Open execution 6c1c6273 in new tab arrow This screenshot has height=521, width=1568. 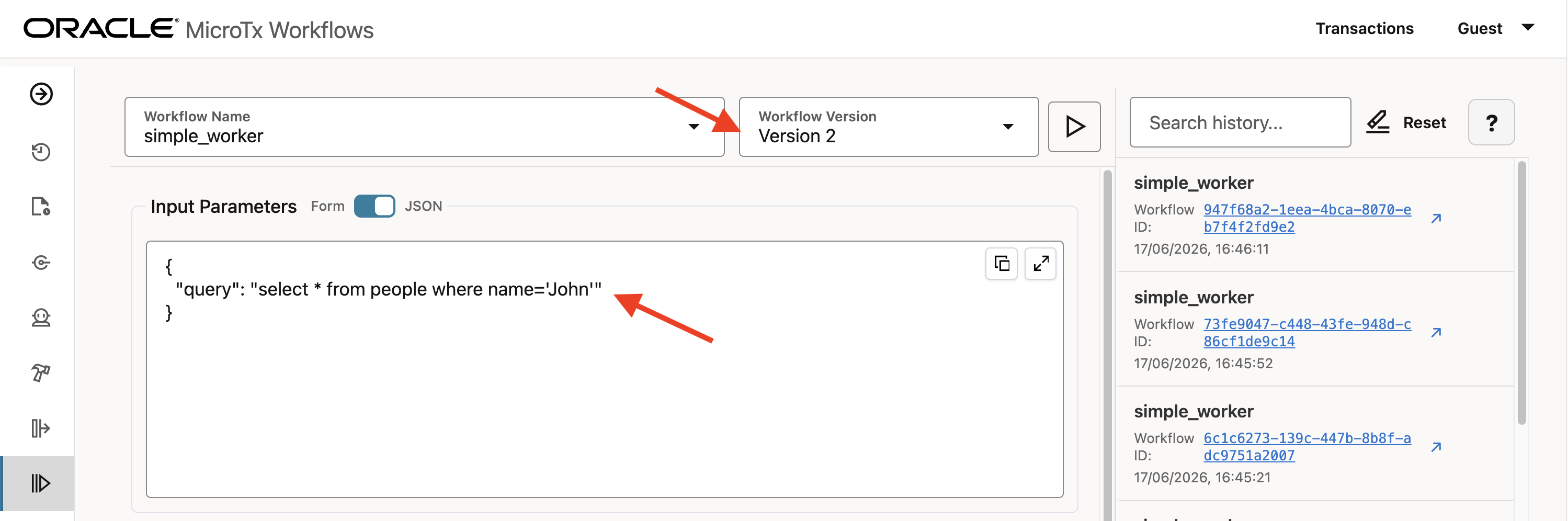1436,447
